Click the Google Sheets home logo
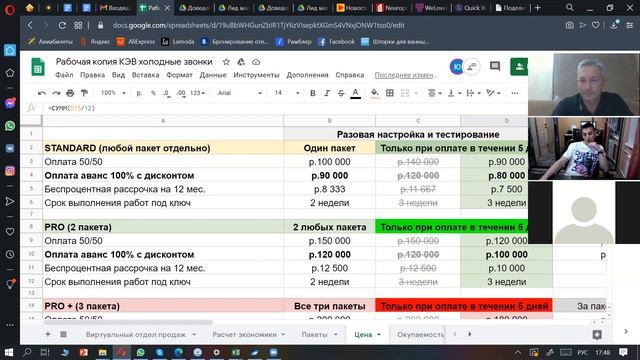 pos(38,67)
